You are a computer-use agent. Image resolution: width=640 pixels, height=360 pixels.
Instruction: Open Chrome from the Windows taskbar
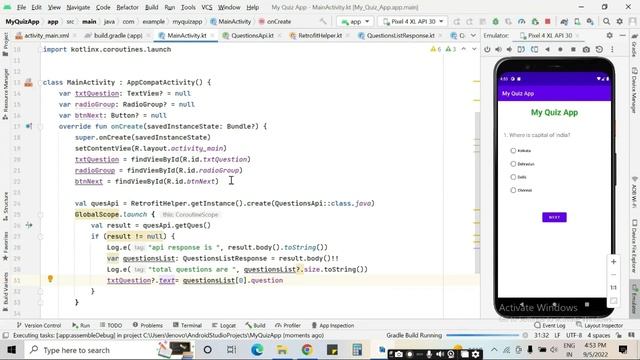pyautogui.click(x=307, y=350)
